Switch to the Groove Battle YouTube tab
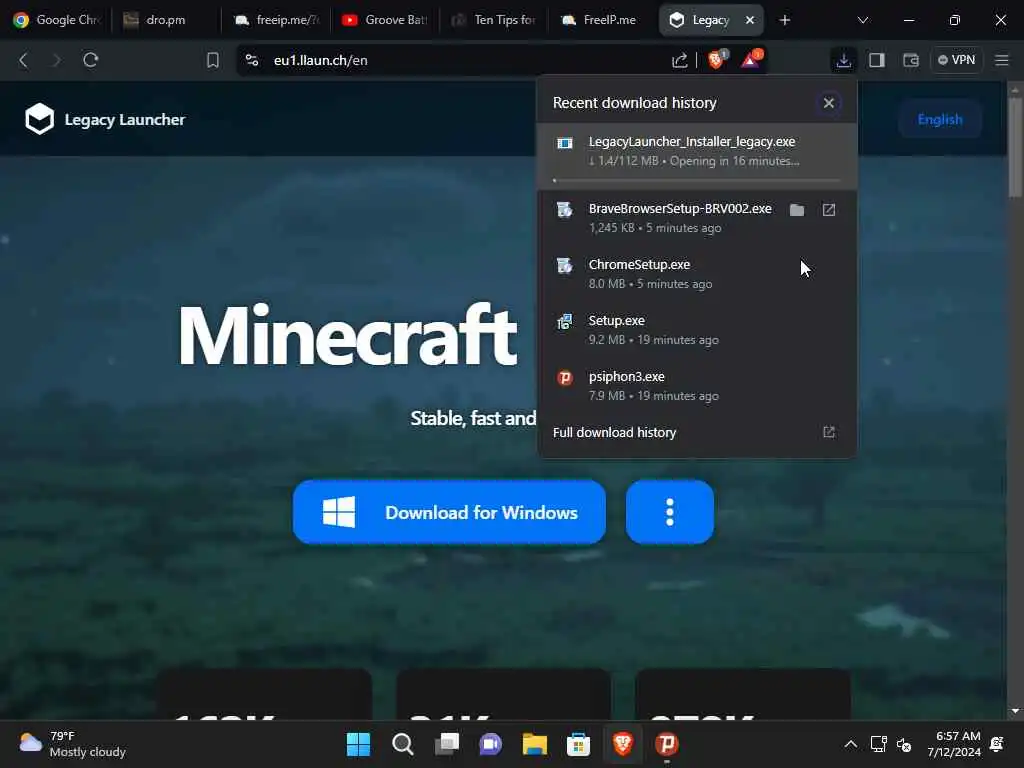This screenshot has height=768, width=1024. [x=385, y=20]
